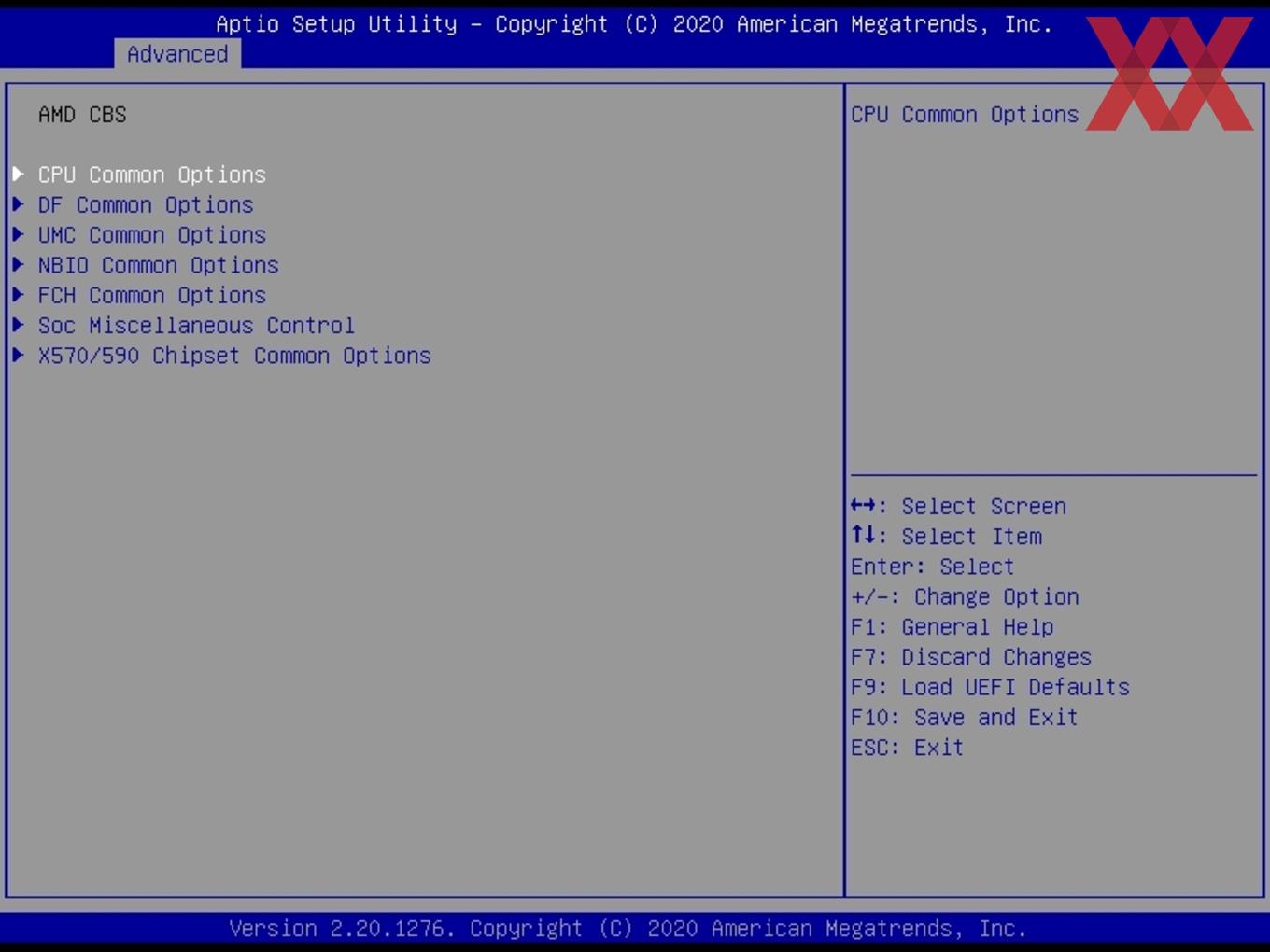Viewport: 1270px width, 952px height.
Task: Click arrow beside UMC Common Options
Action: point(18,233)
